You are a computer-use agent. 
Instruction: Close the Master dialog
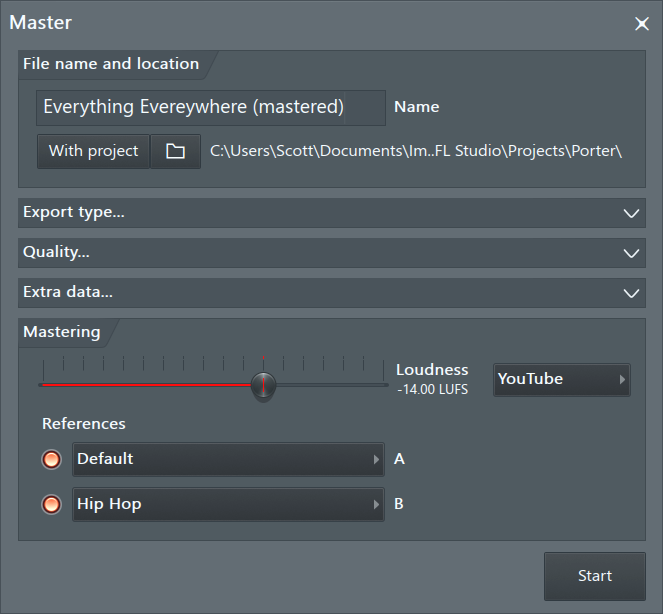tap(641, 24)
